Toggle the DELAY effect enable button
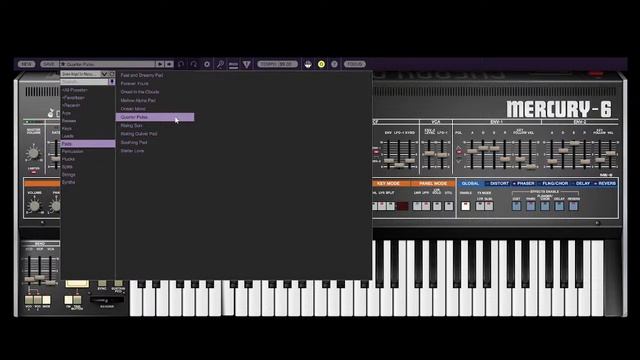Viewport: 640px width, 360px height. tap(559, 206)
